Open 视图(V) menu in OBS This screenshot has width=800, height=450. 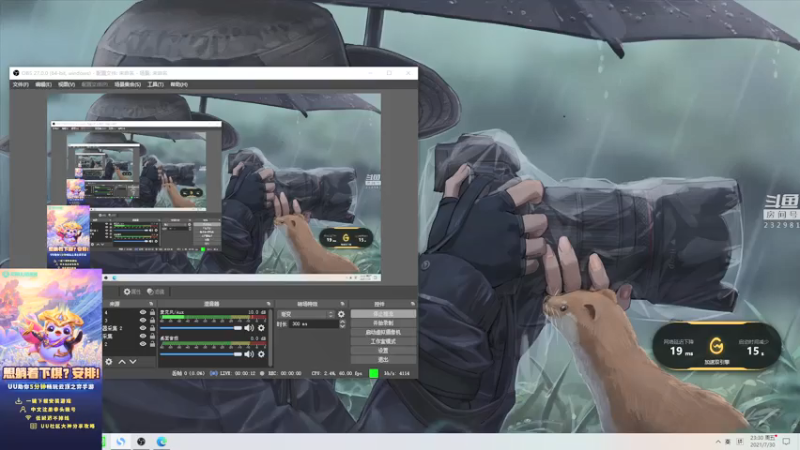click(x=66, y=84)
